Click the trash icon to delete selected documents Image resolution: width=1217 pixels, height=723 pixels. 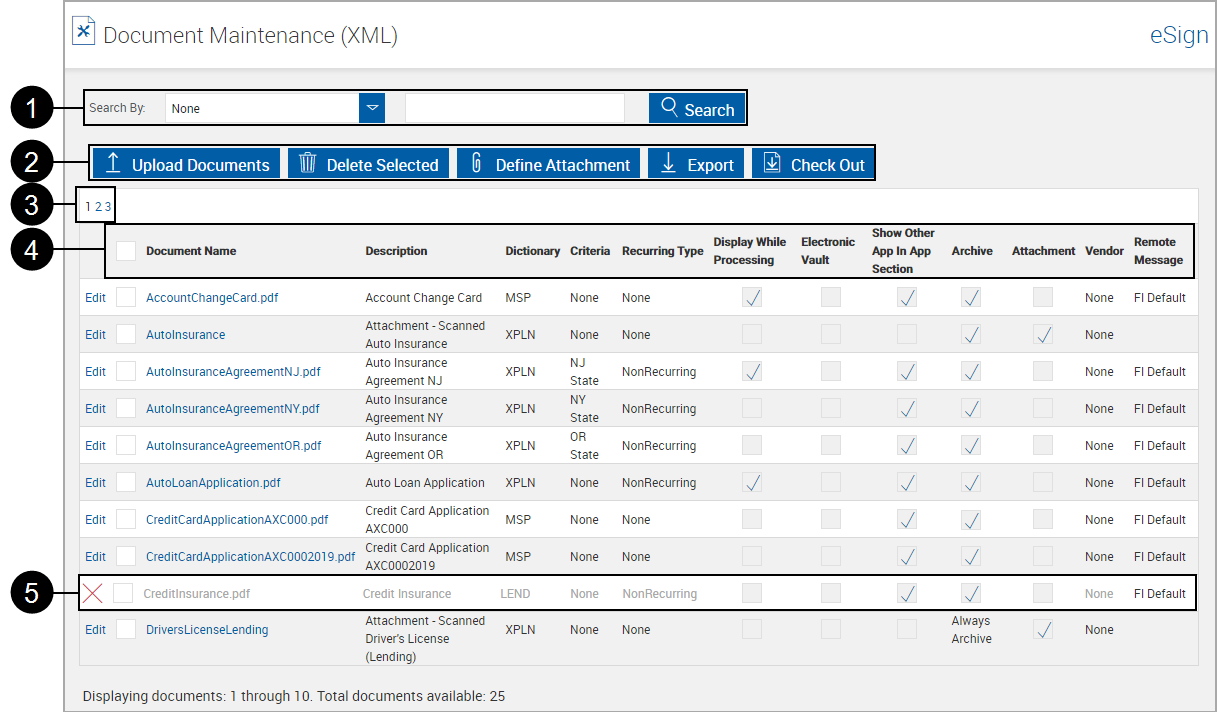(311, 163)
